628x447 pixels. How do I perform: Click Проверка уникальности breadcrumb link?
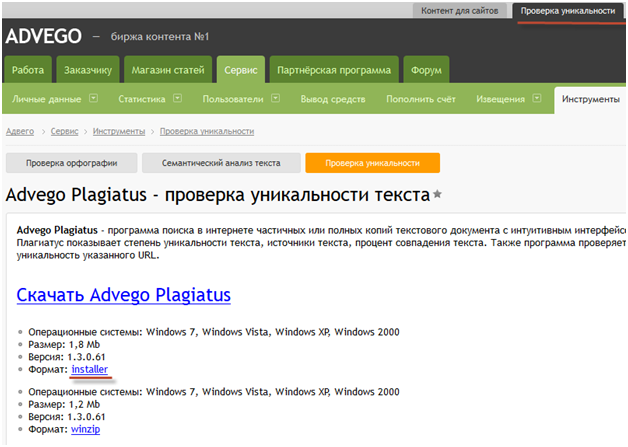coord(207,131)
